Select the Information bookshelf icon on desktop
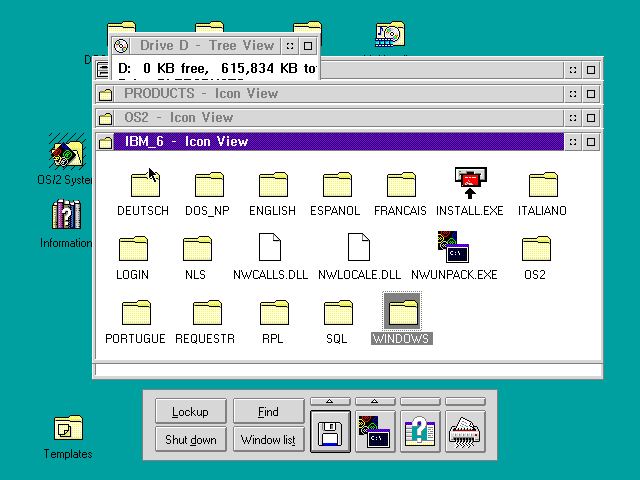The height and width of the screenshot is (480, 640). (66, 214)
